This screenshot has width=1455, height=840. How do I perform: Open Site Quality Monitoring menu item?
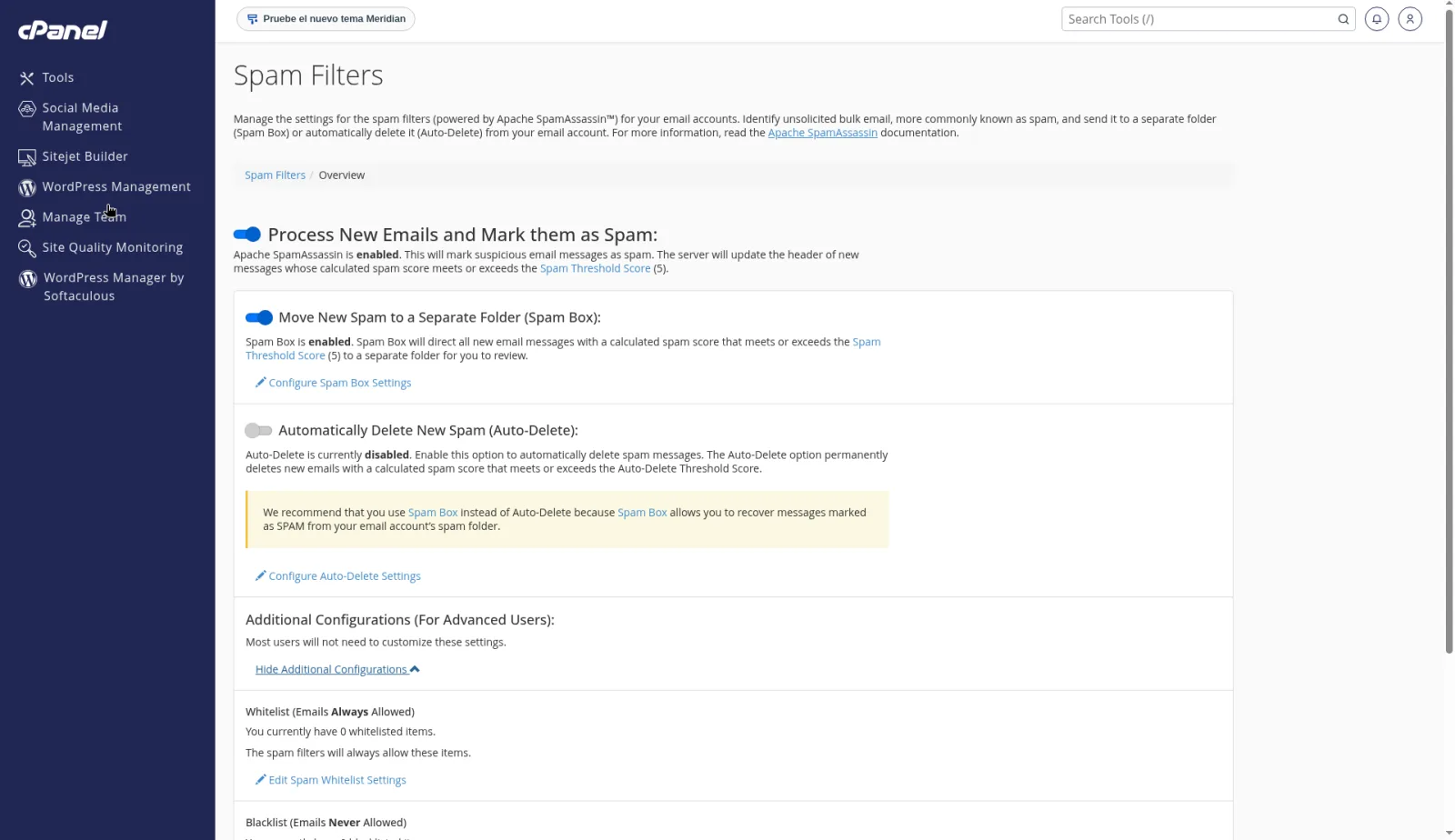pyautogui.click(x=112, y=247)
